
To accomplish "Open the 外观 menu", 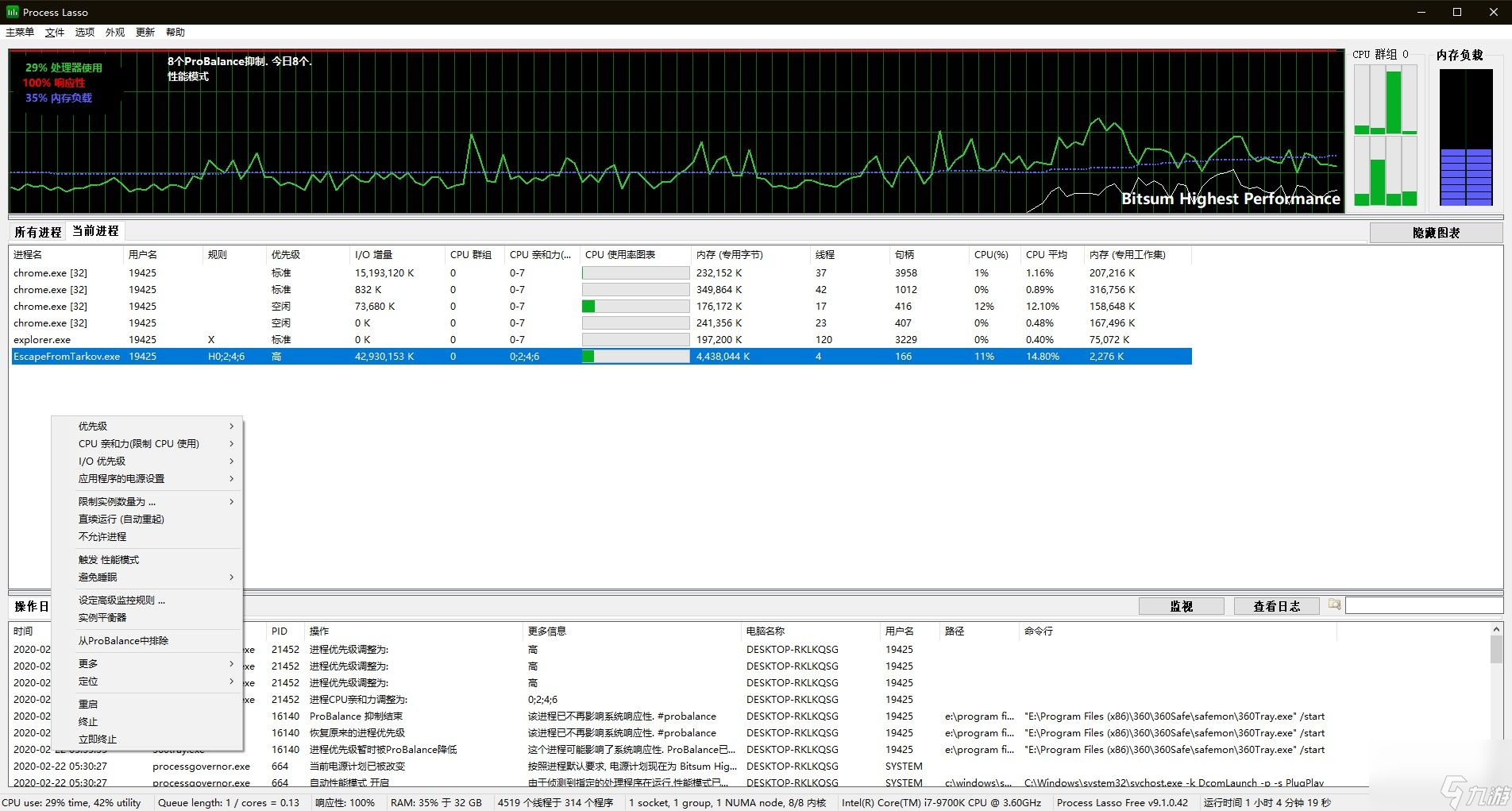I will click(x=115, y=33).
